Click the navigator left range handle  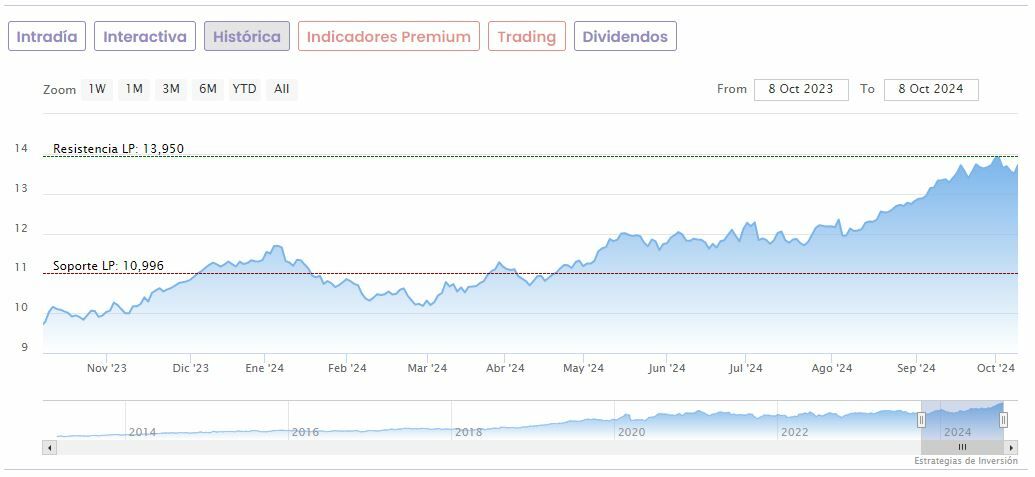point(921,420)
